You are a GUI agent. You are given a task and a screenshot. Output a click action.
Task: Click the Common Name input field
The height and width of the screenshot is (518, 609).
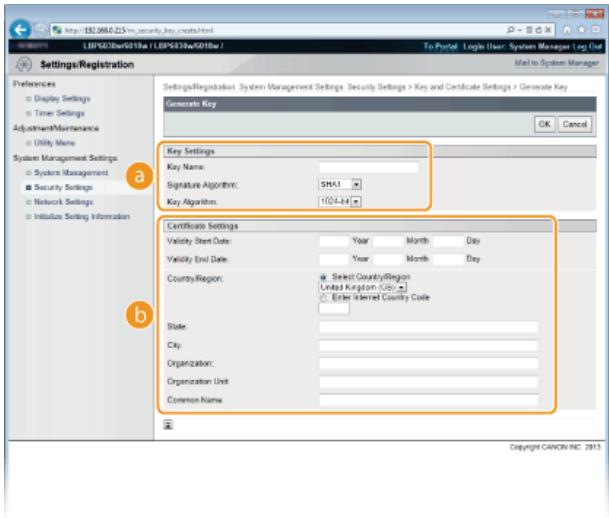(428, 400)
